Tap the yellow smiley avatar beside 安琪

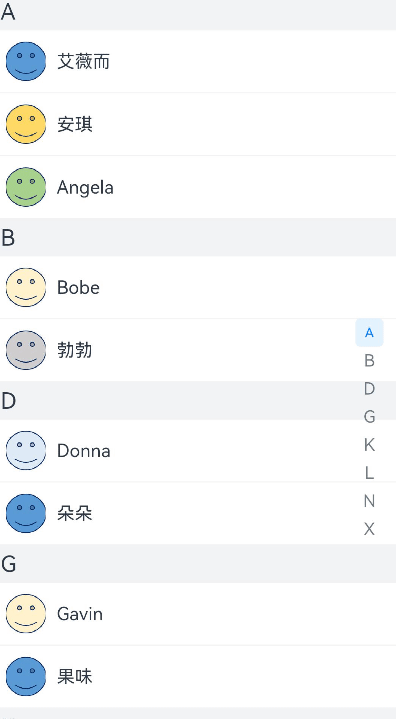click(26, 124)
